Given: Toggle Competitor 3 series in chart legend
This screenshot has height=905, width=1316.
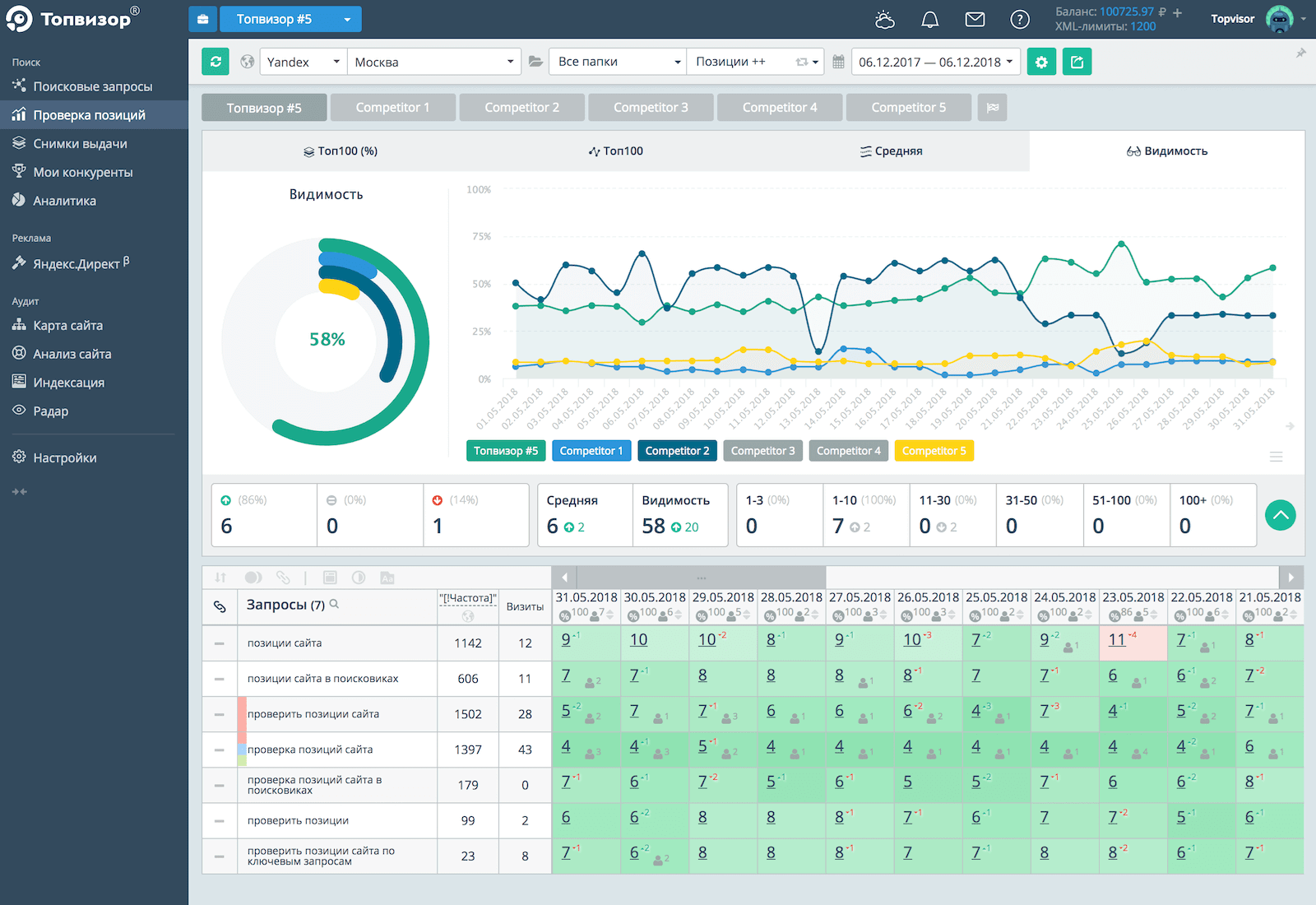Looking at the screenshot, I should tap(762, 451).
